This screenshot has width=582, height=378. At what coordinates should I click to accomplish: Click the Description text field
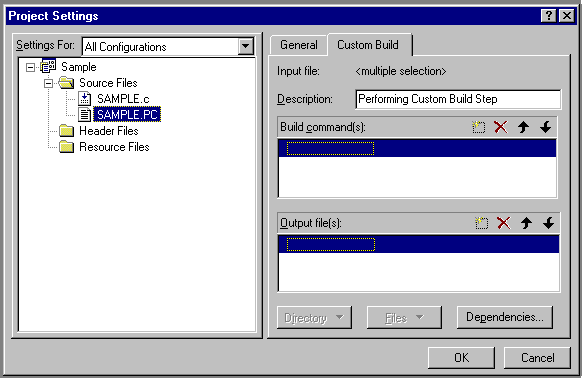click(x=458, y=99)
